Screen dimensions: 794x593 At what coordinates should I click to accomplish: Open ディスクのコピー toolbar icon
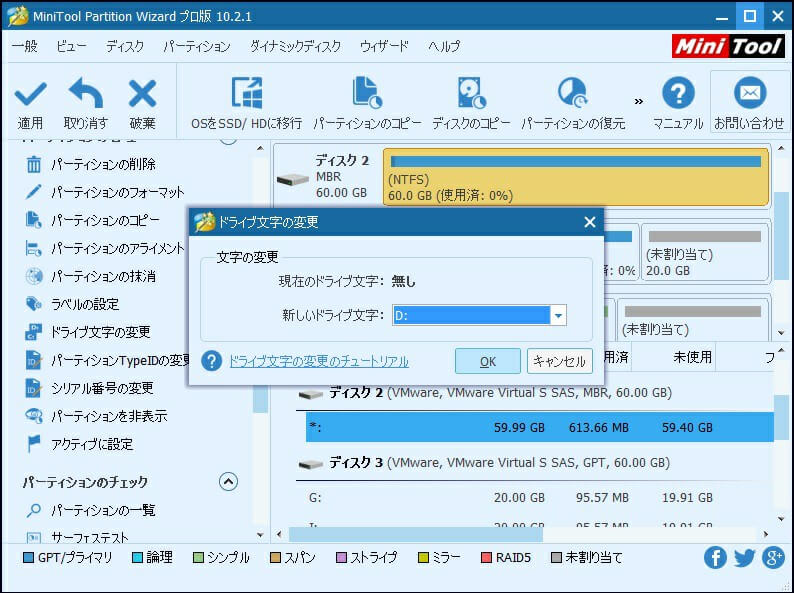click(x=471, y=92)
